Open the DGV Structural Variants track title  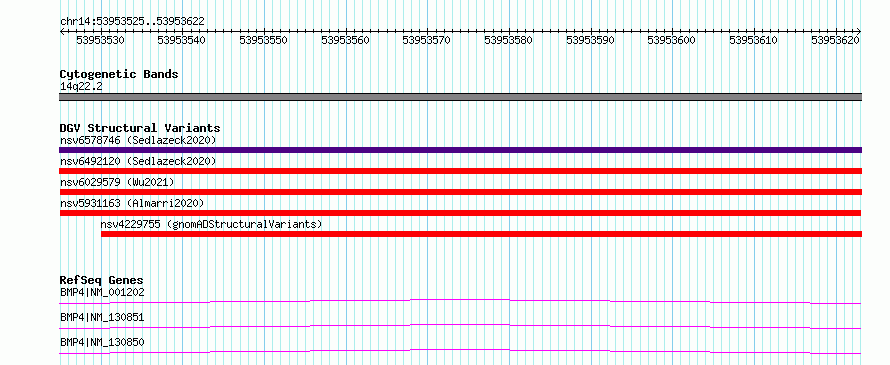coord(140,128)
